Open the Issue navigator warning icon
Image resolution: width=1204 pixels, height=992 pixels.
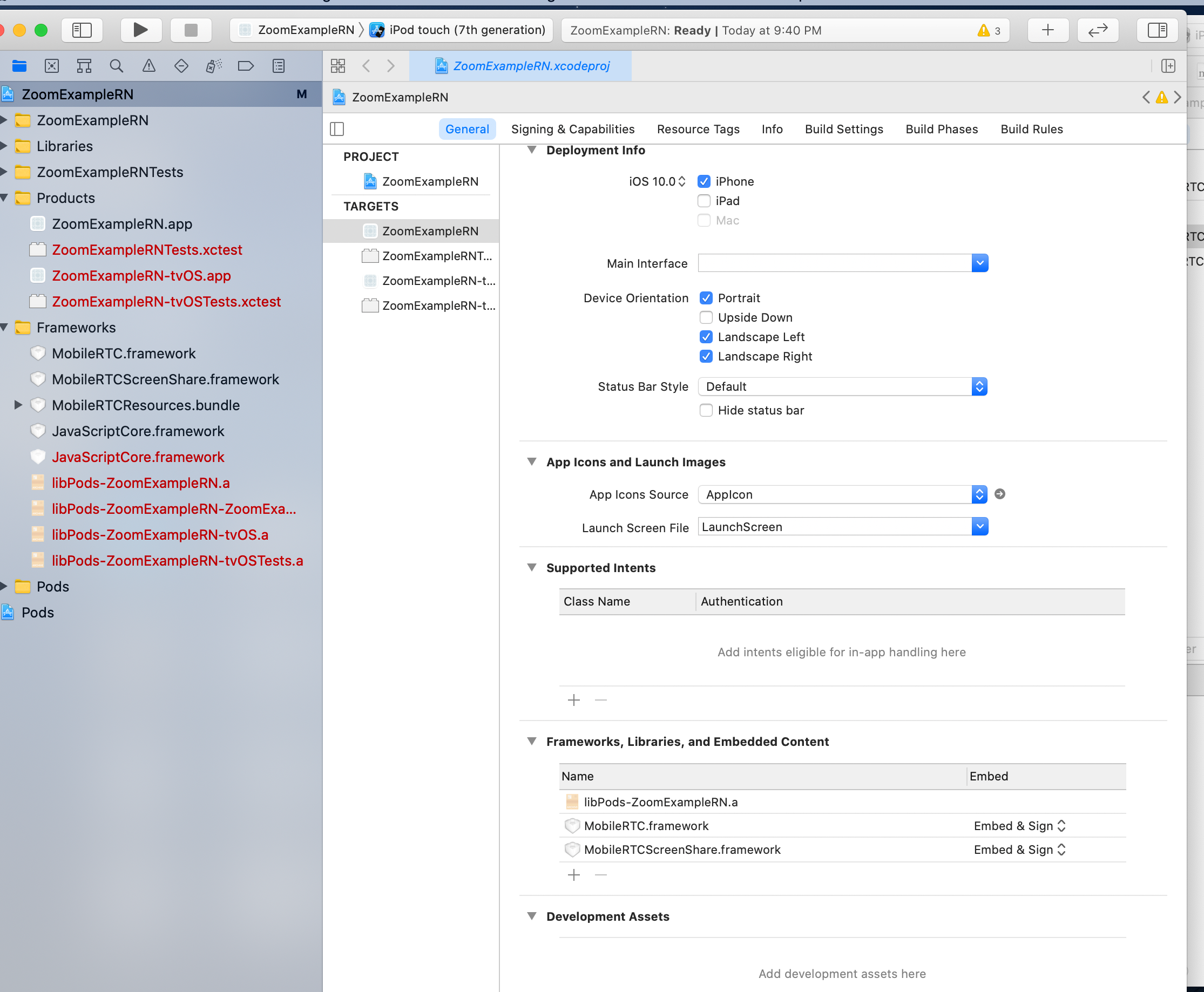click(148, 66)
